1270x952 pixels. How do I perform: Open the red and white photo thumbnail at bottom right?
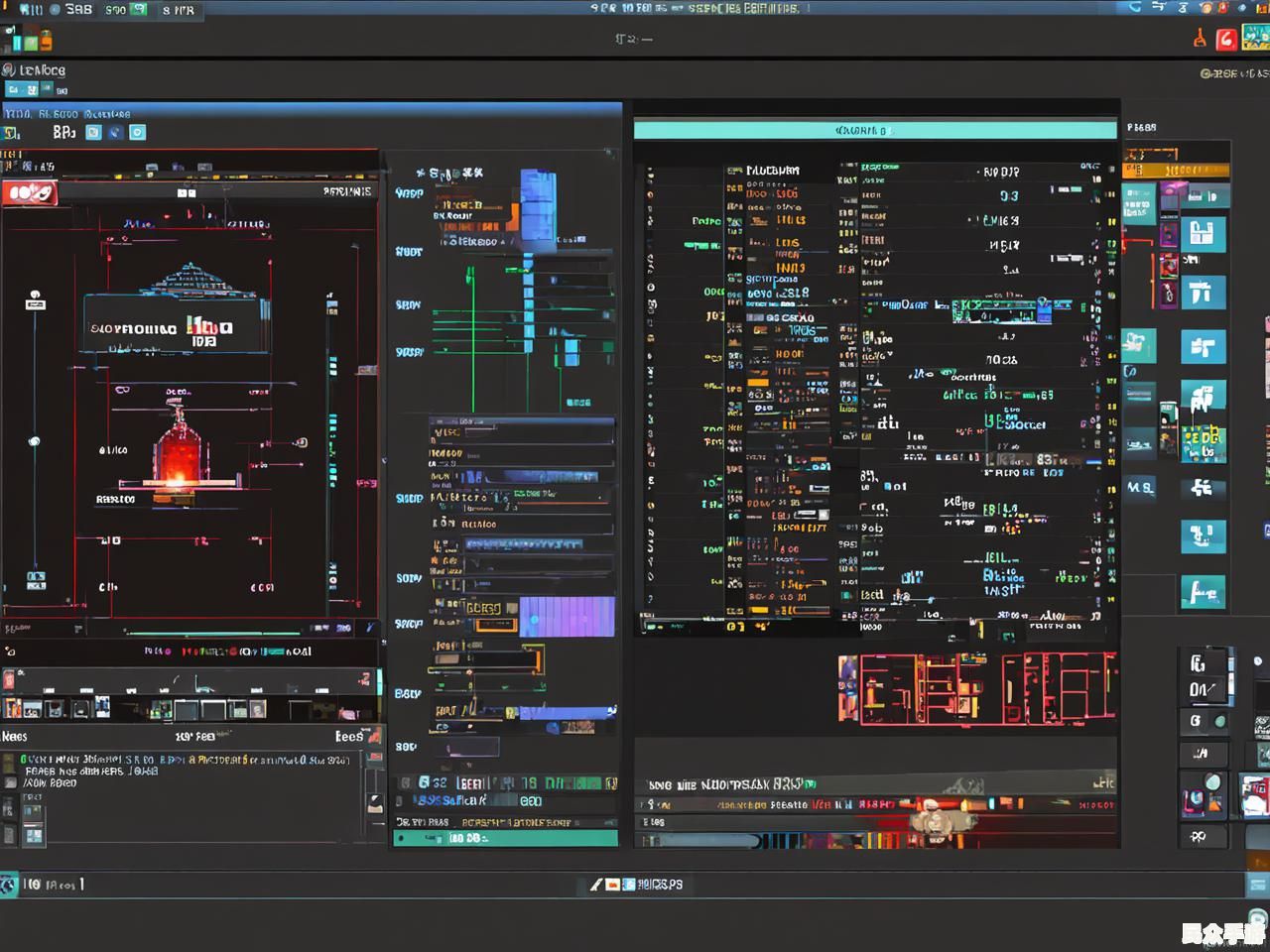coord(1254,795)
